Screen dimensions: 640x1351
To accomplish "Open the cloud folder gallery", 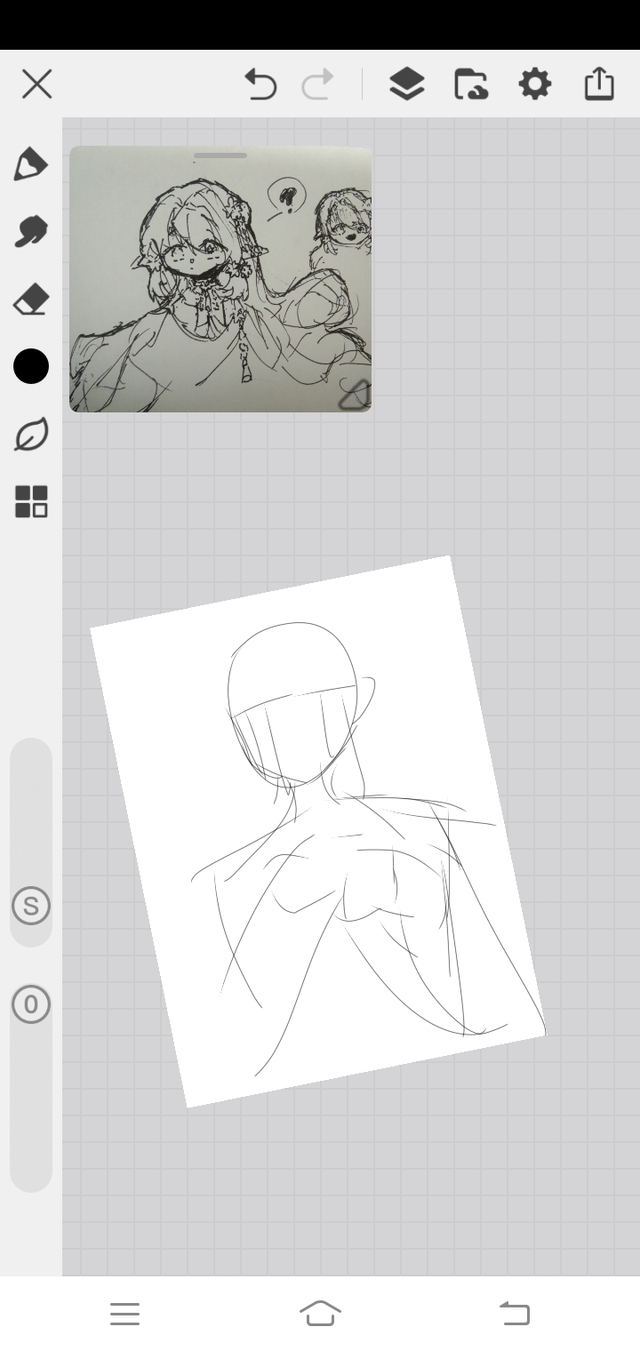I will (x=471, y=85).
